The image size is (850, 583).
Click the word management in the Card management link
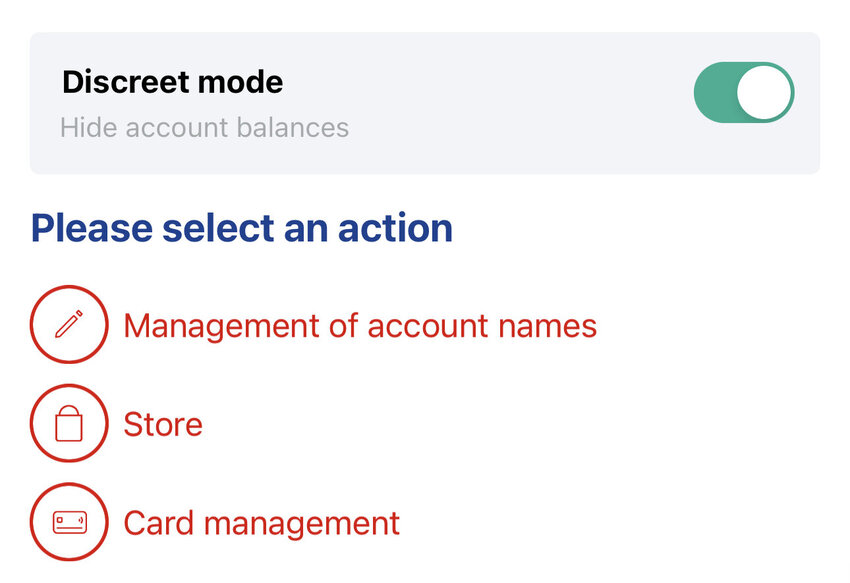[302, 525]
